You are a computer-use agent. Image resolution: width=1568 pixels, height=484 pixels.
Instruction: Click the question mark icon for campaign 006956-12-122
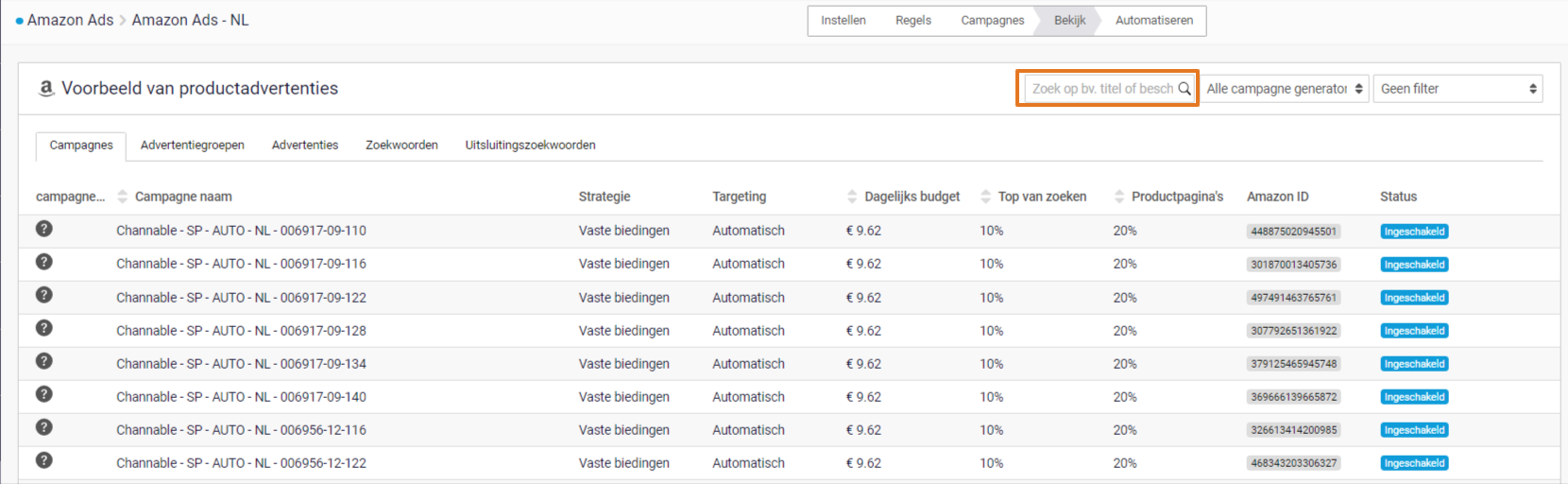click(x=44, y=460)
